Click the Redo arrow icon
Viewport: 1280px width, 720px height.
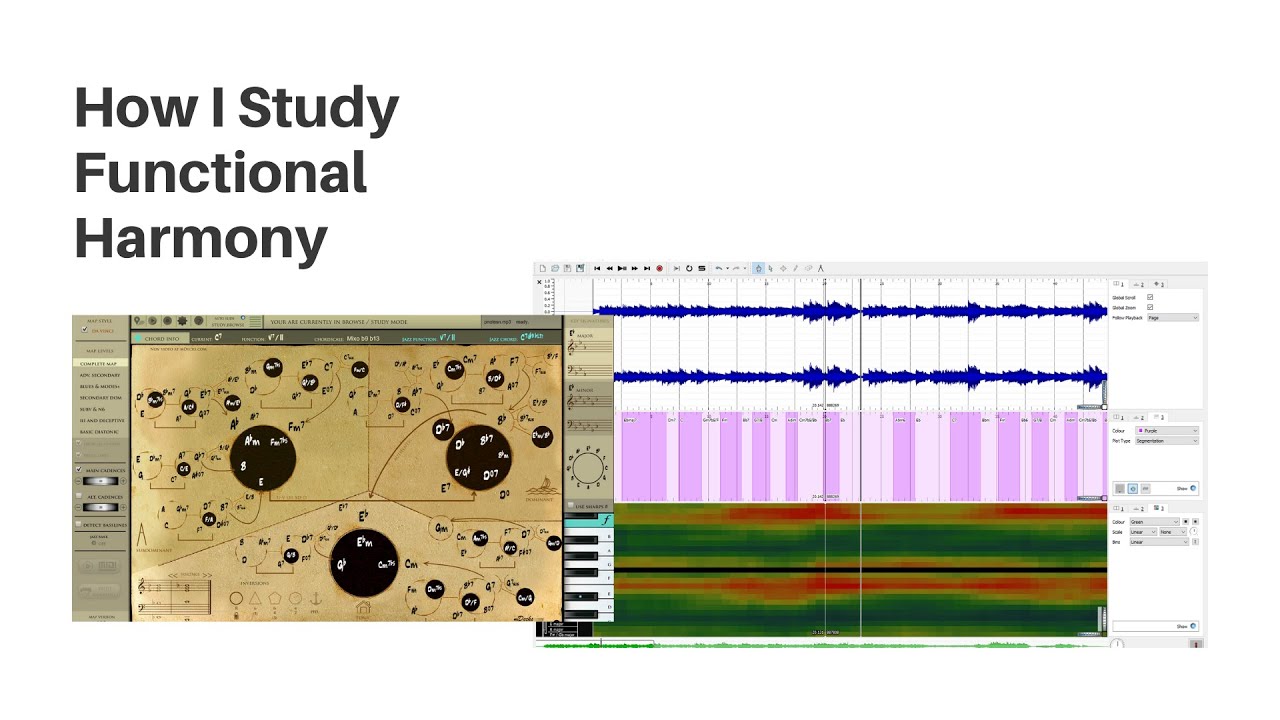736,268
